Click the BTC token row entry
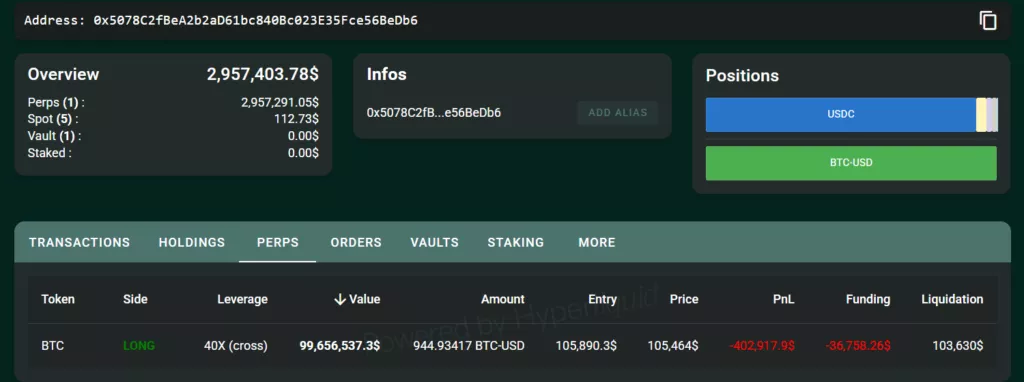Viewport: 1024px width, 382px height. tap(53, 345)
